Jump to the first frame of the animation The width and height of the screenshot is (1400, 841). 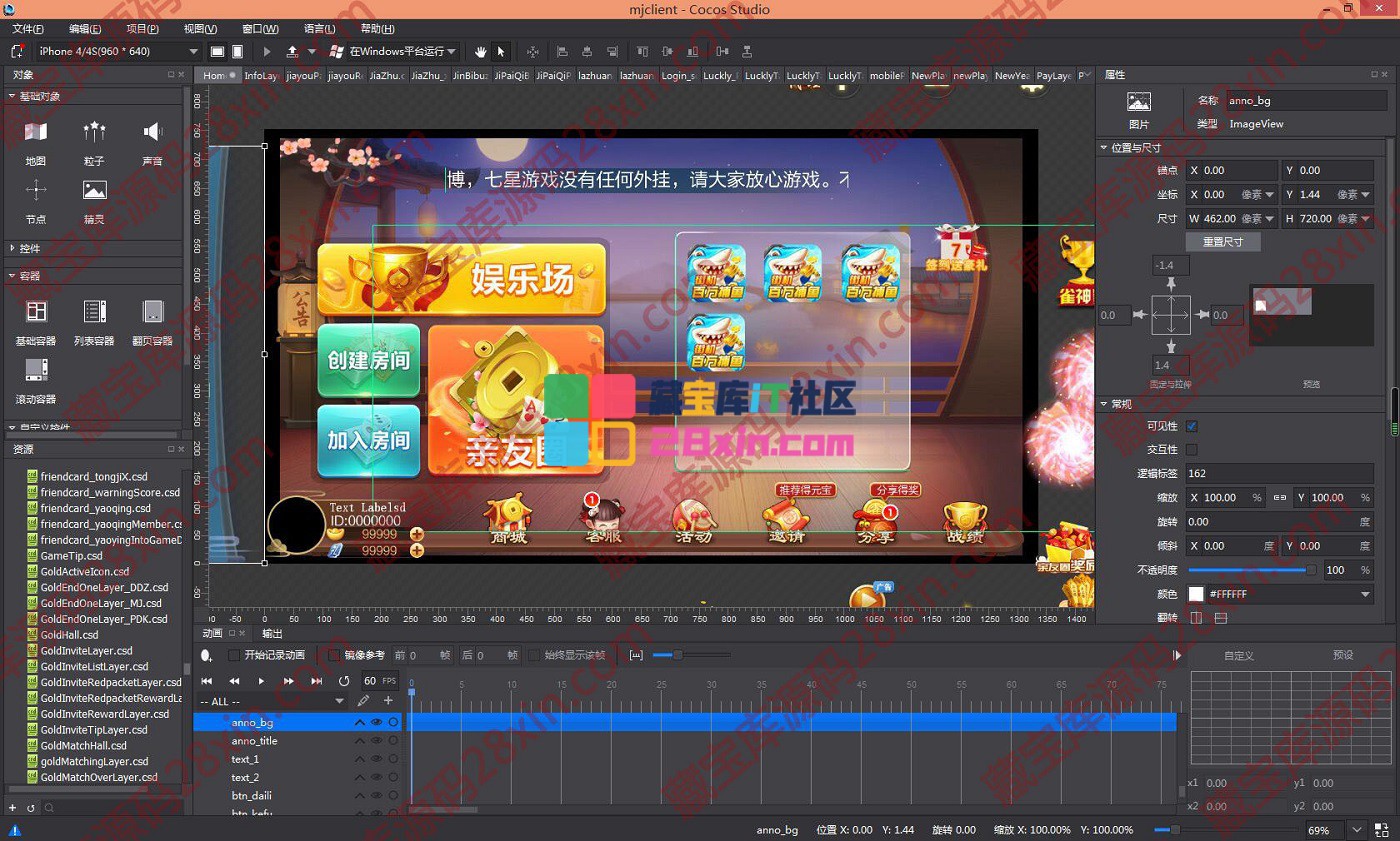tap(207, 681)
